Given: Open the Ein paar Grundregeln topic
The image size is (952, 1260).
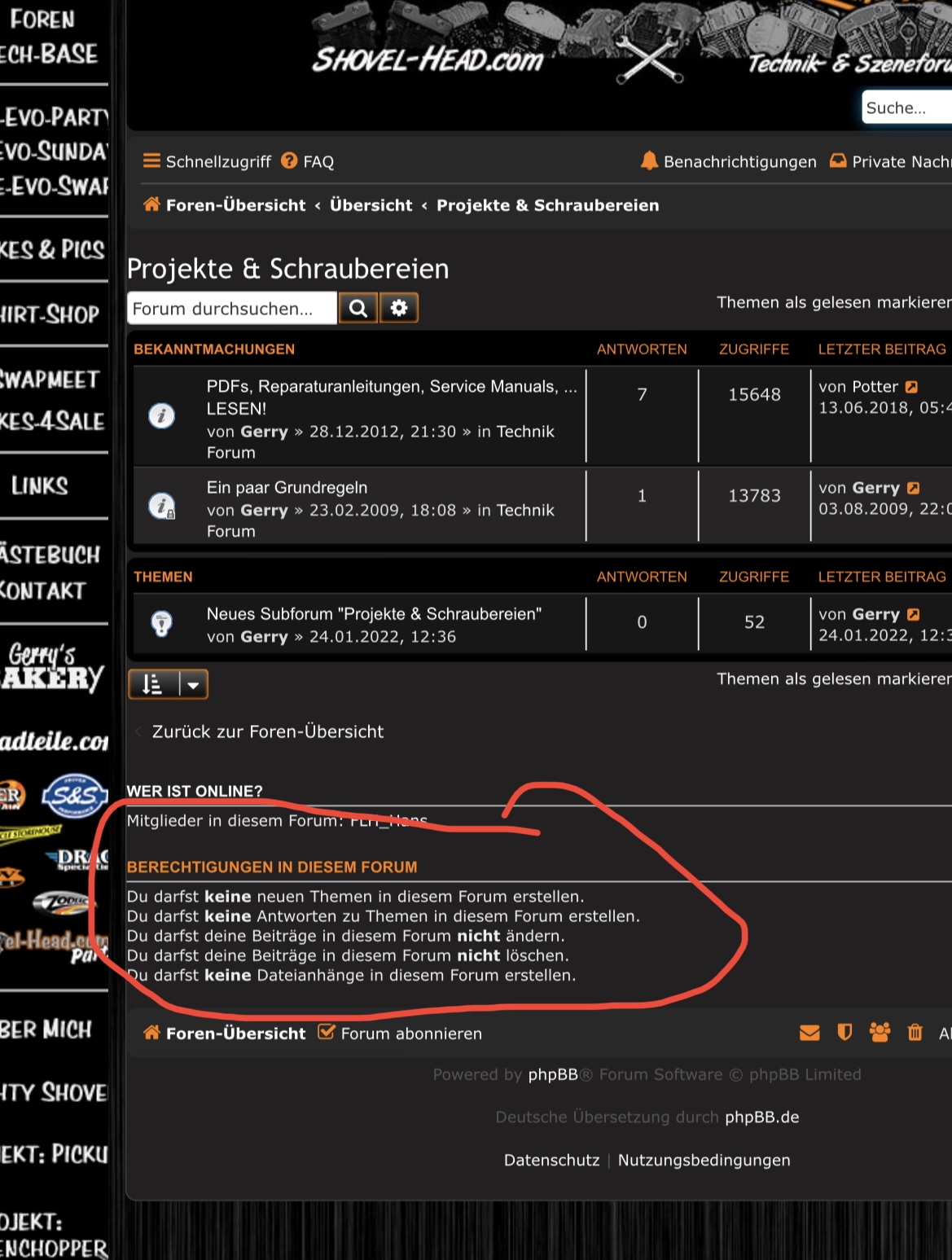Looking at the screenshot, I should pos(287,487).
